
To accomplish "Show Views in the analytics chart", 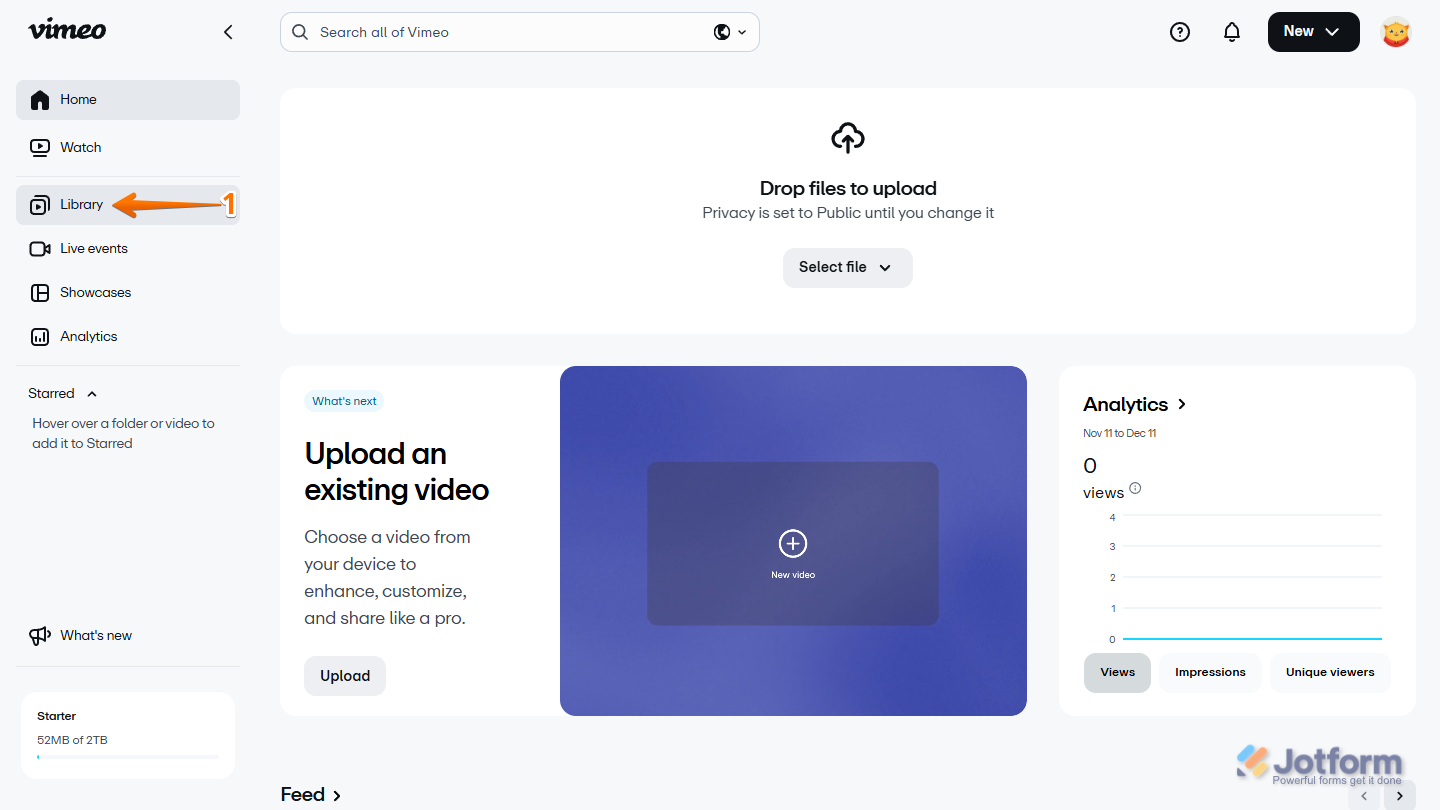I will coord(1117,672).
